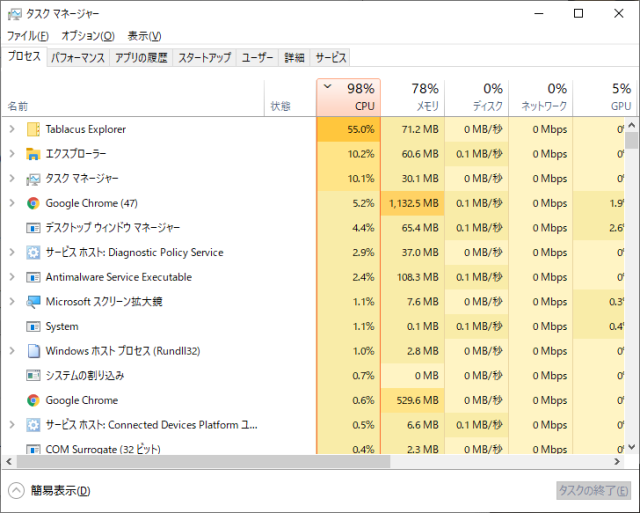Switch to the スタートアップ tab
This screenshot has width=640, height=513.
204,58
